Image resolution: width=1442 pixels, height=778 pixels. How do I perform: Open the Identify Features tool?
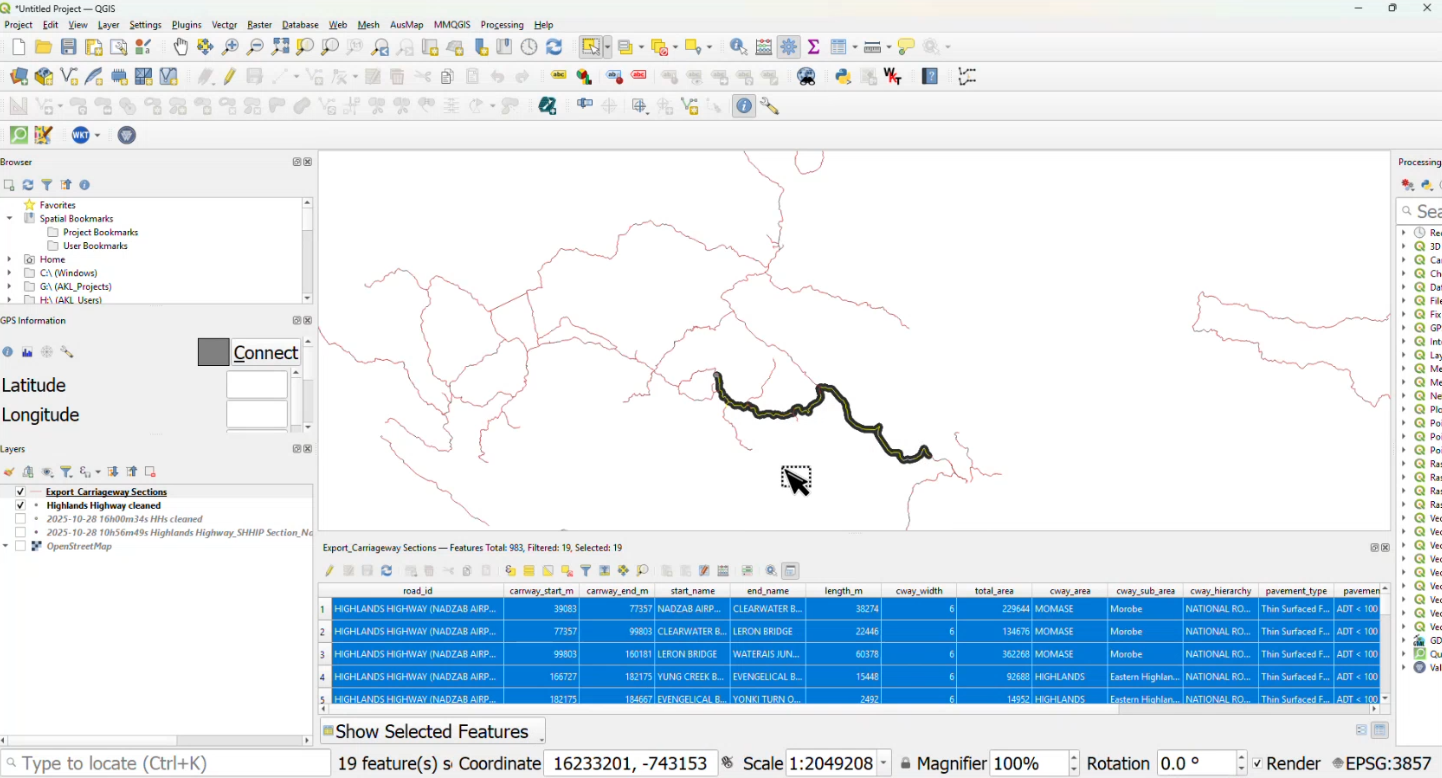pyautogui.click(x=738, y=47)
